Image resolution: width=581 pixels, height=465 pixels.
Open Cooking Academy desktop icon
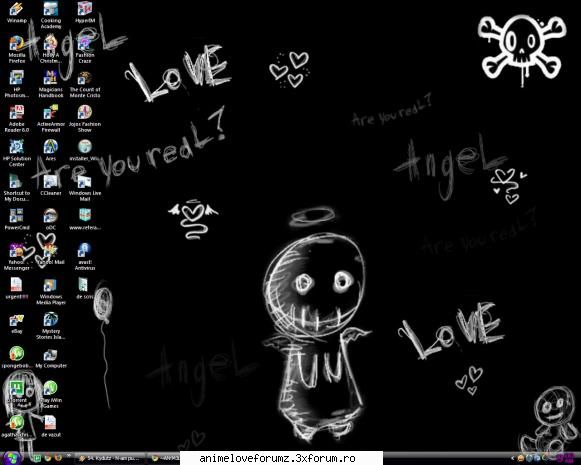pyautogui.click(x=51, y=16)
